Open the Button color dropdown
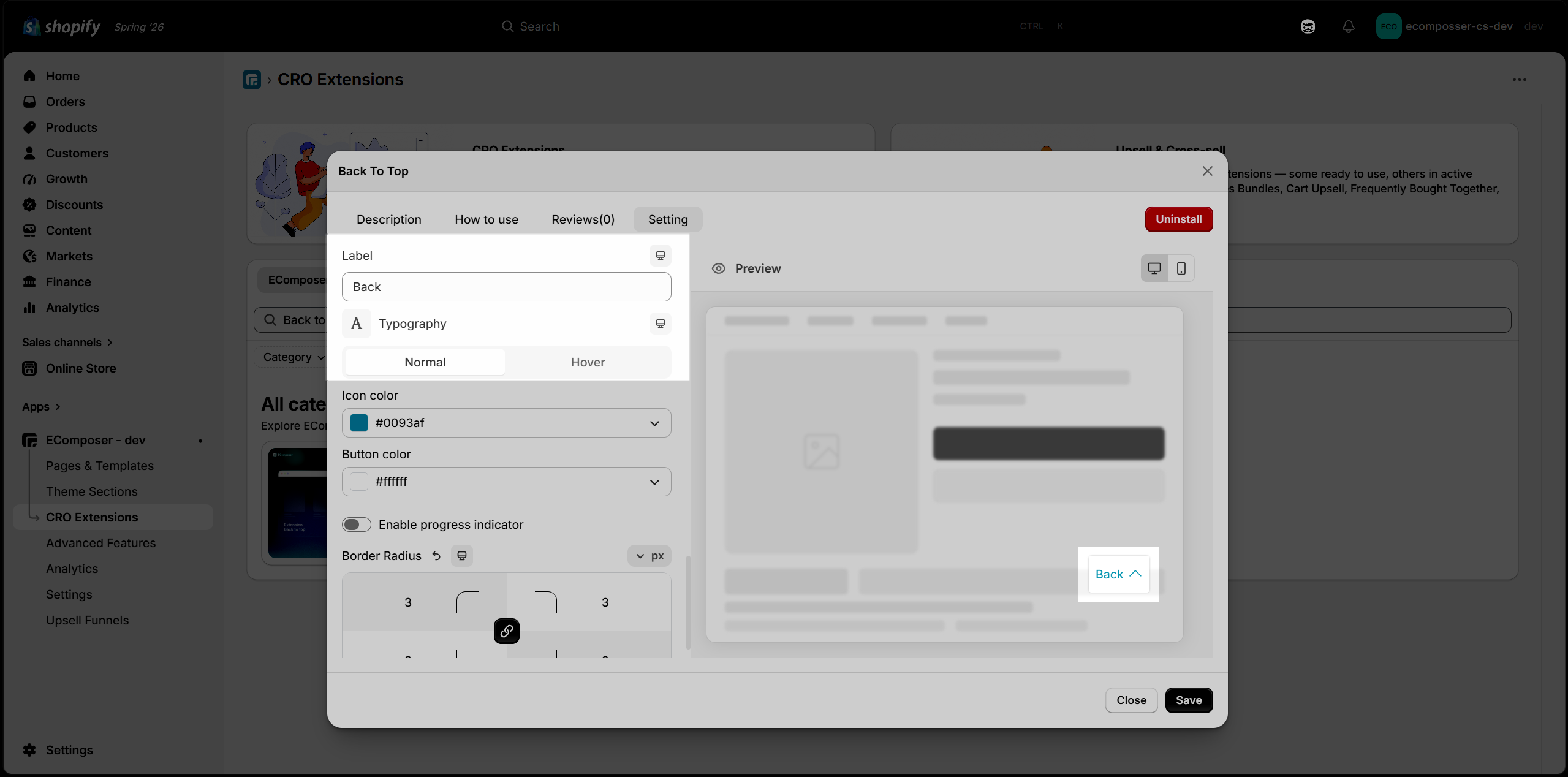Image resolution: width=1568 pixels, height=777 pixels. (507, 482)
